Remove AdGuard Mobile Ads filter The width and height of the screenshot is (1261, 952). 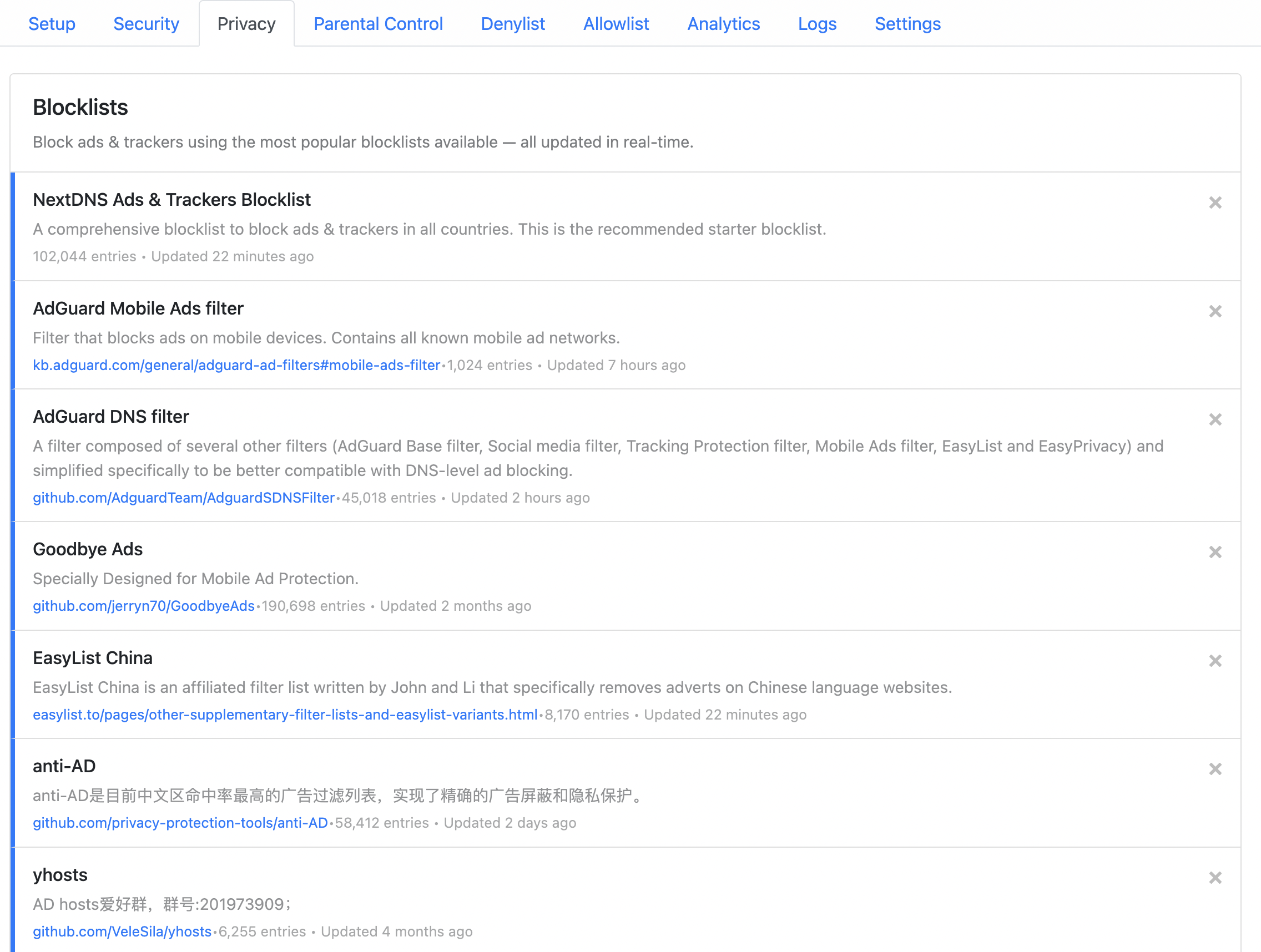(1215, 311)
